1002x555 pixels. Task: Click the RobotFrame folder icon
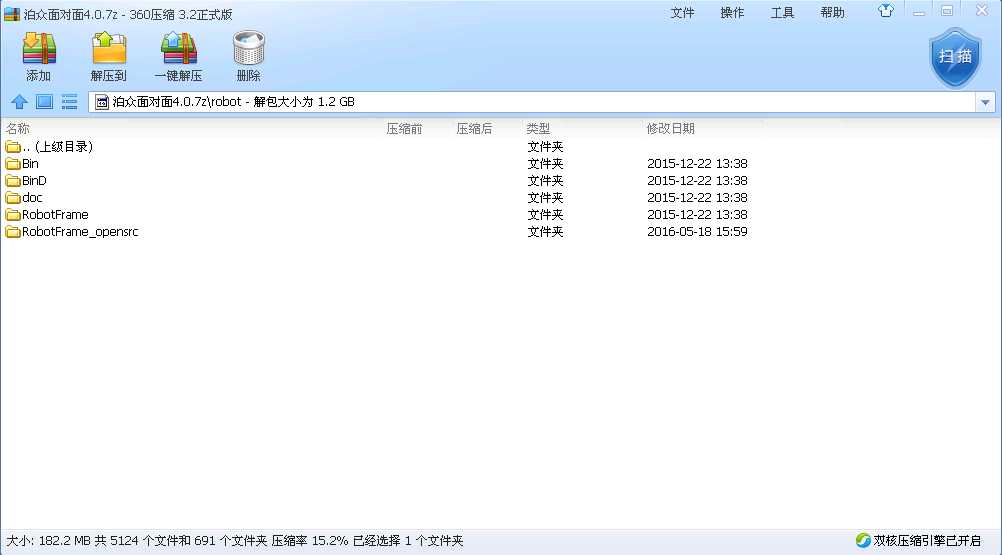point(13,215)
